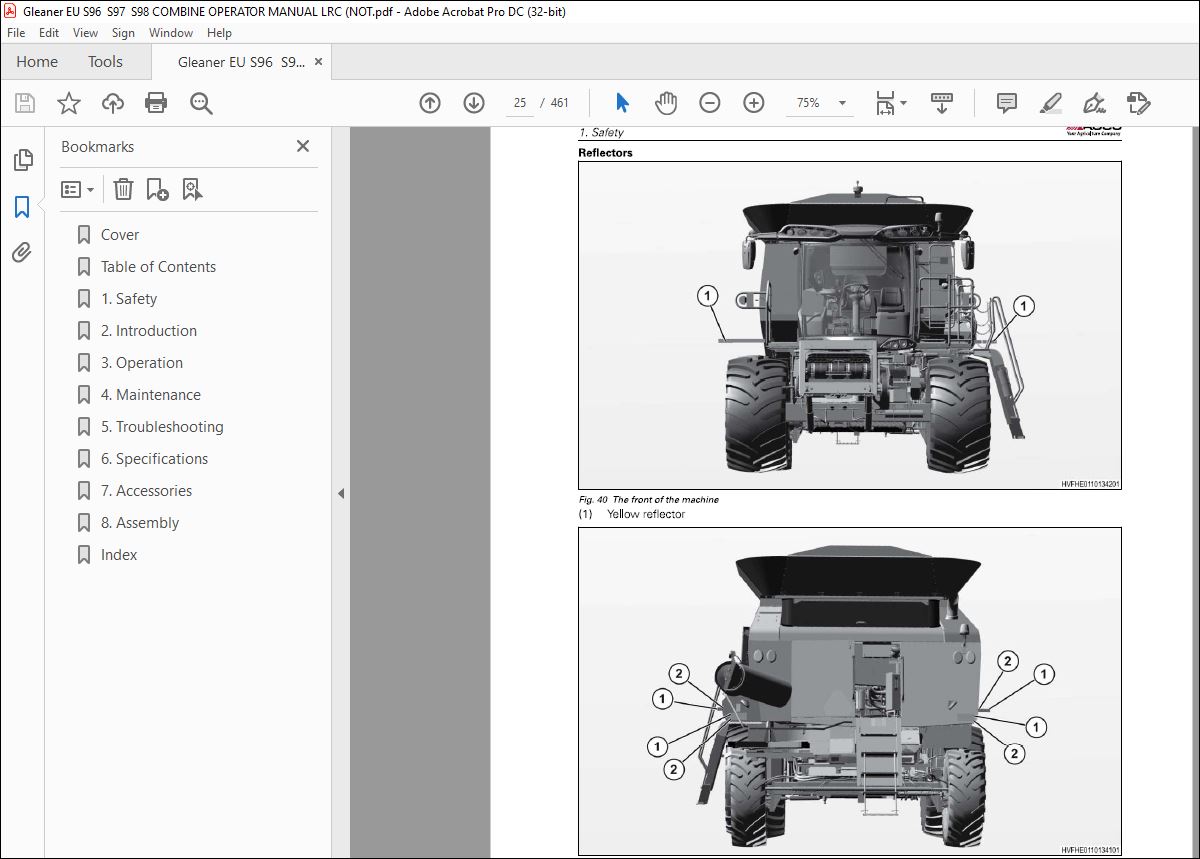This screenshot has height=859, width=1200.
Task: Switch to the Tools tab
Action: (105, 62)
